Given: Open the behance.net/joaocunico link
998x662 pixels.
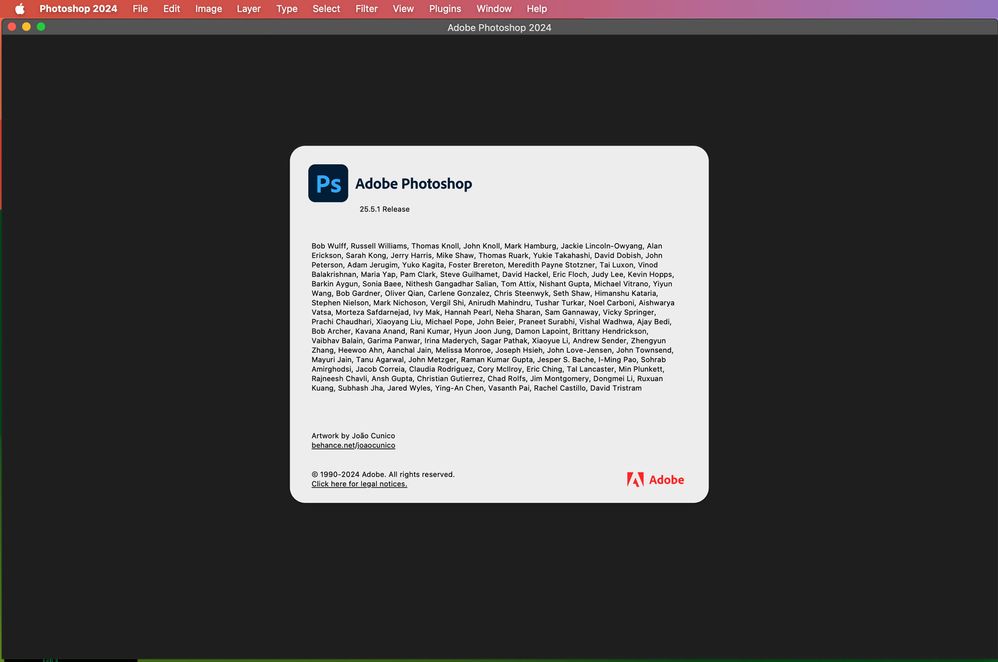Looking at the screenshot, I should click(353, 446).
